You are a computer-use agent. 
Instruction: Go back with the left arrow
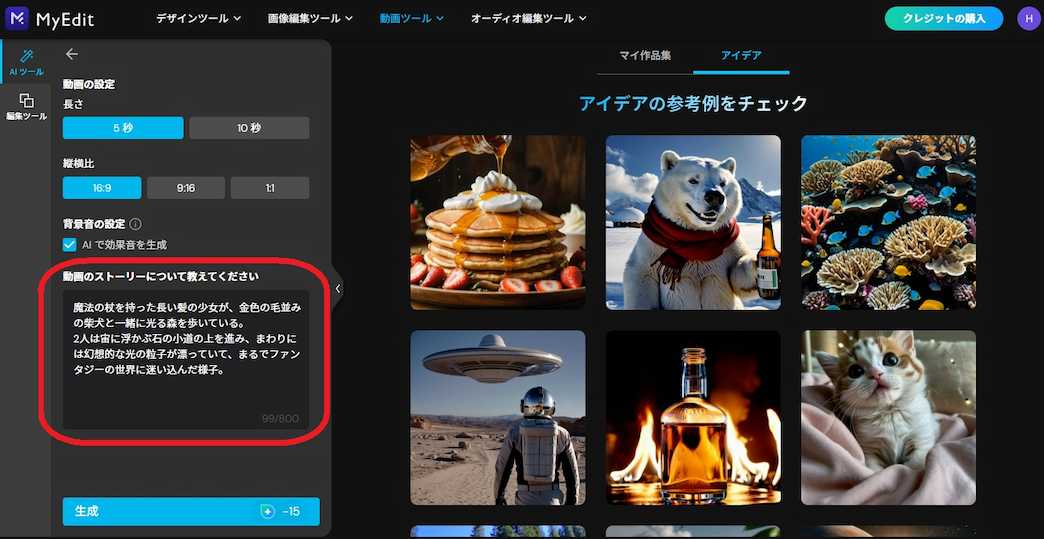[x=72, y=55]
